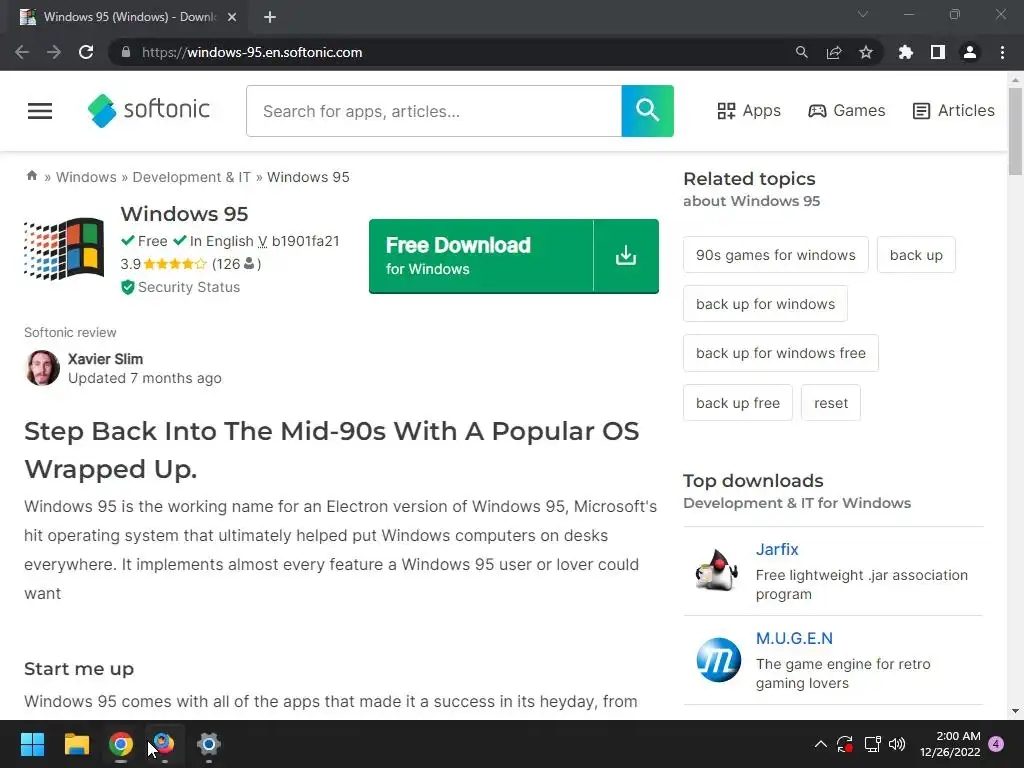Click the Chrome taskbar icon
Image resolution: width=1024 pixels, height=768 pixels.
[x=121, y=744]
